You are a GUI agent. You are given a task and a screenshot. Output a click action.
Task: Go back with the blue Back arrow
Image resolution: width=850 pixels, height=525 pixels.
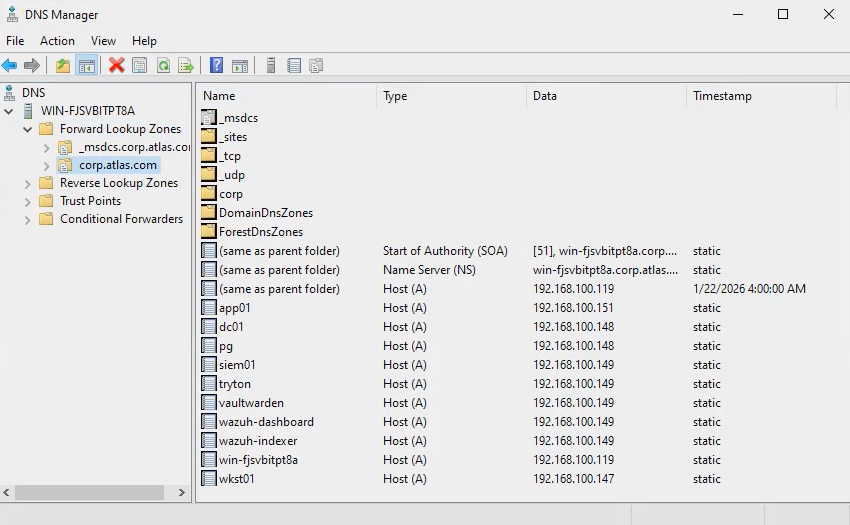point(9,66)
